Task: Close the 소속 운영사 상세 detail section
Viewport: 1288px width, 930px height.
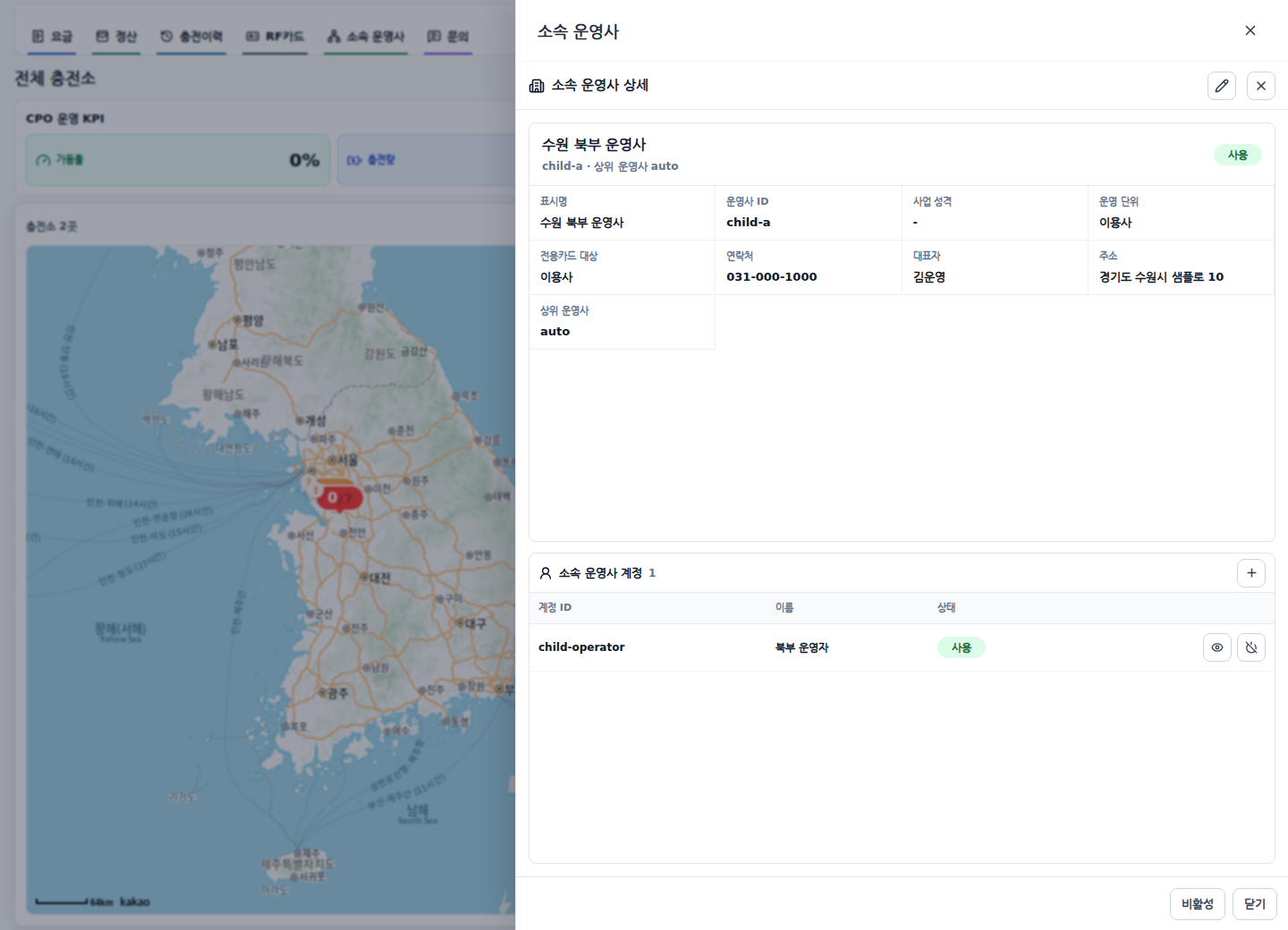Action: tap(1260, 86)
